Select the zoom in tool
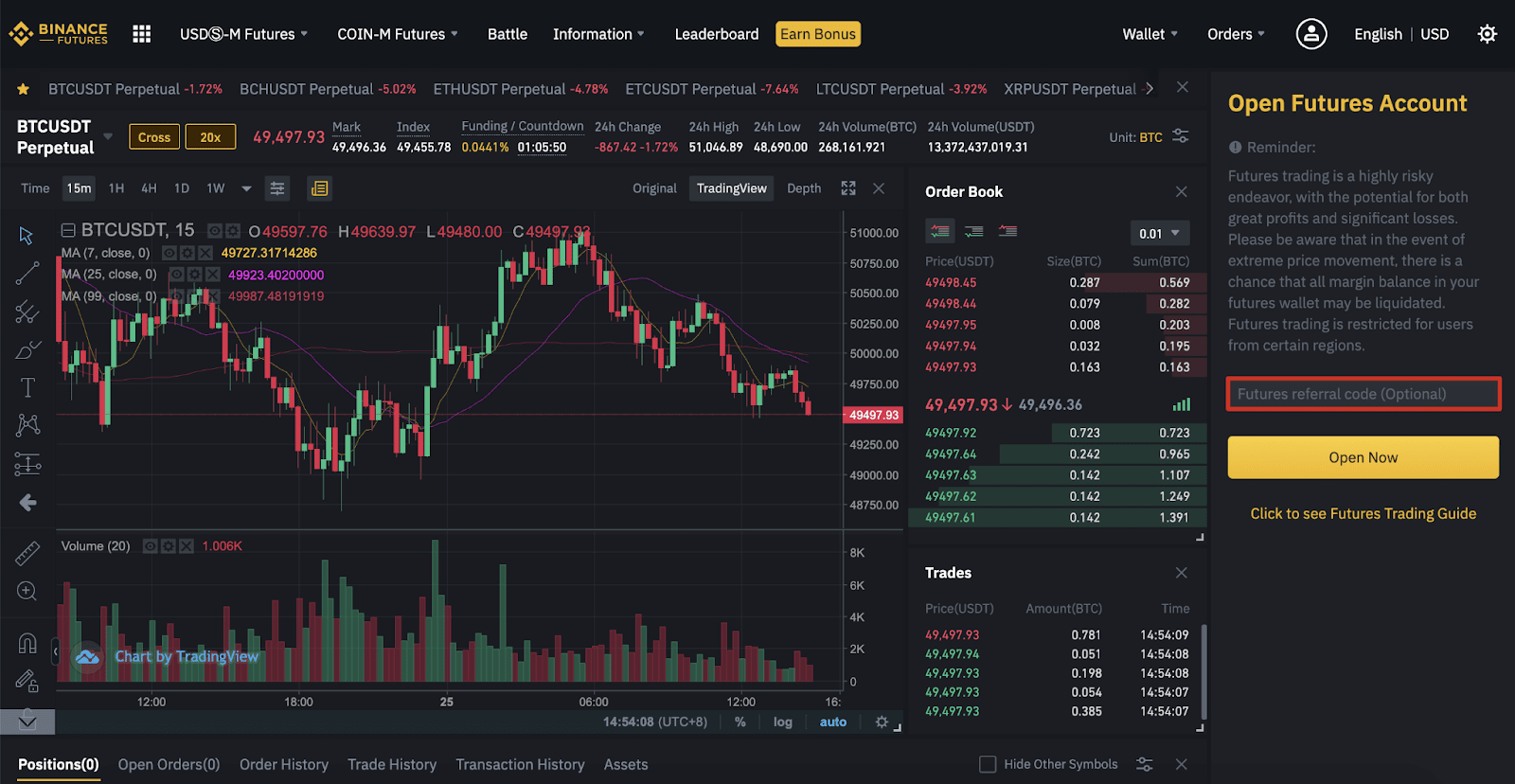1515x784 pixels. (27, 592)
